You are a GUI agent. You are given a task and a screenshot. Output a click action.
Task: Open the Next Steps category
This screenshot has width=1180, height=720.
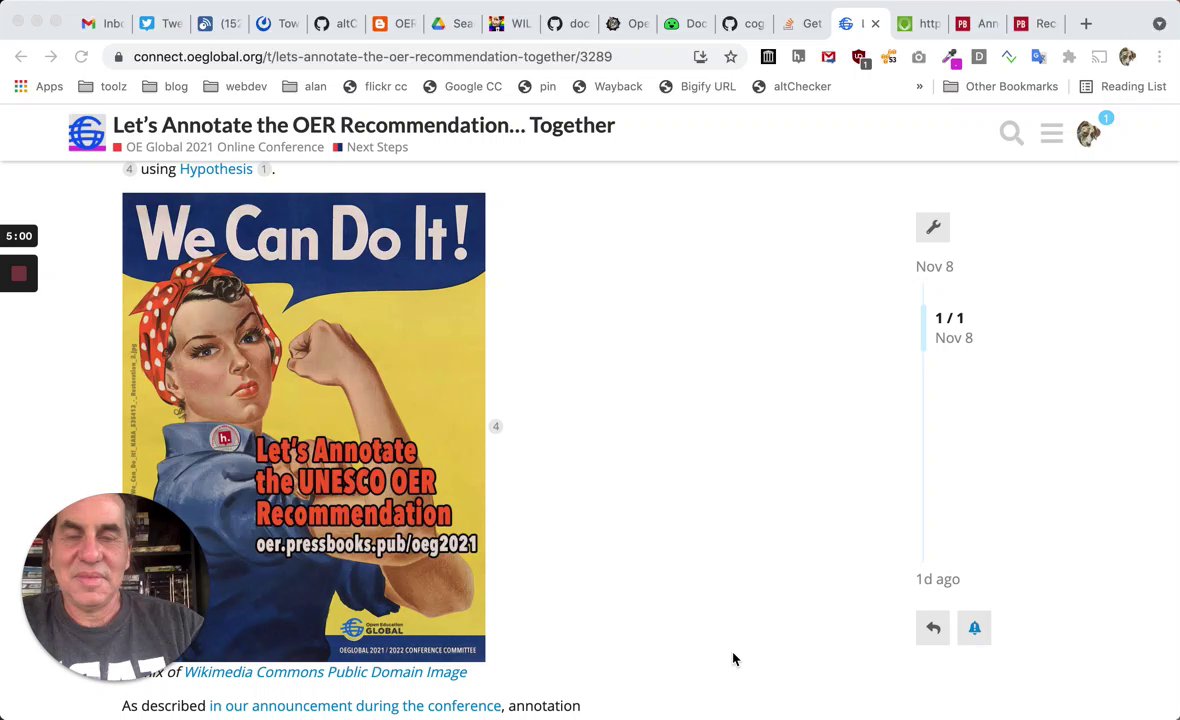point(370,147)
